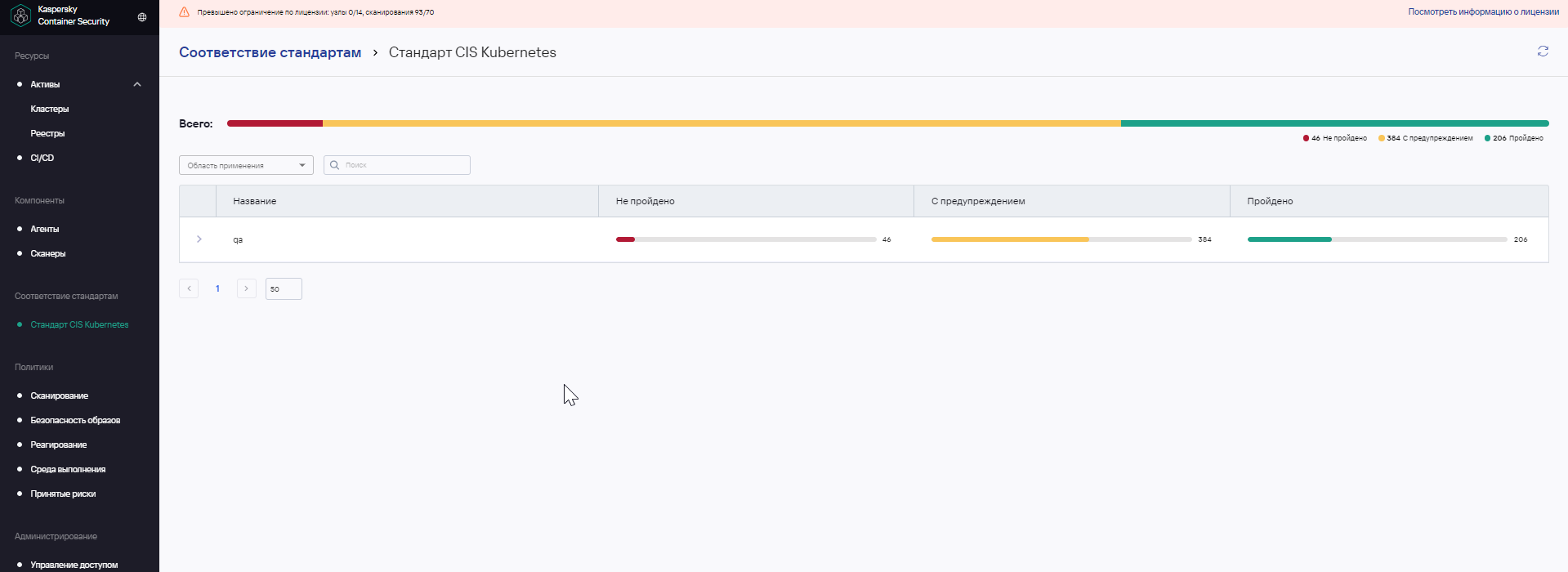Open Активы in the sidebar

pos(45,84)
